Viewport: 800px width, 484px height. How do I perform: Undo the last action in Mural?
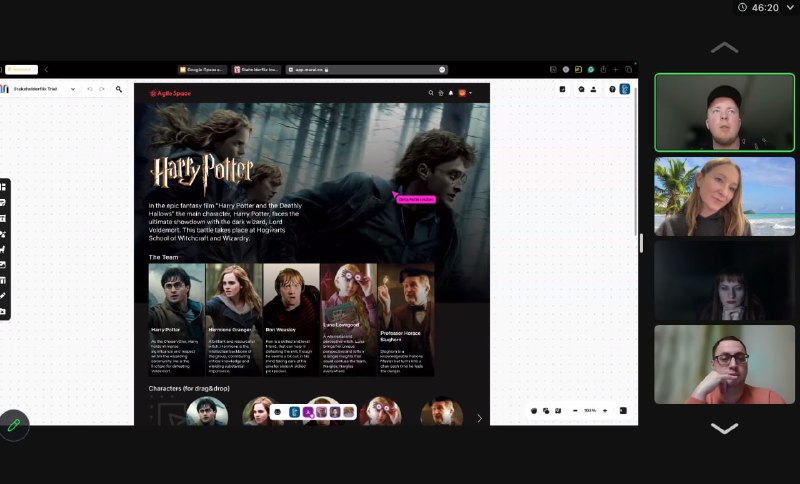pyautogui.click(x=90, y=89)
